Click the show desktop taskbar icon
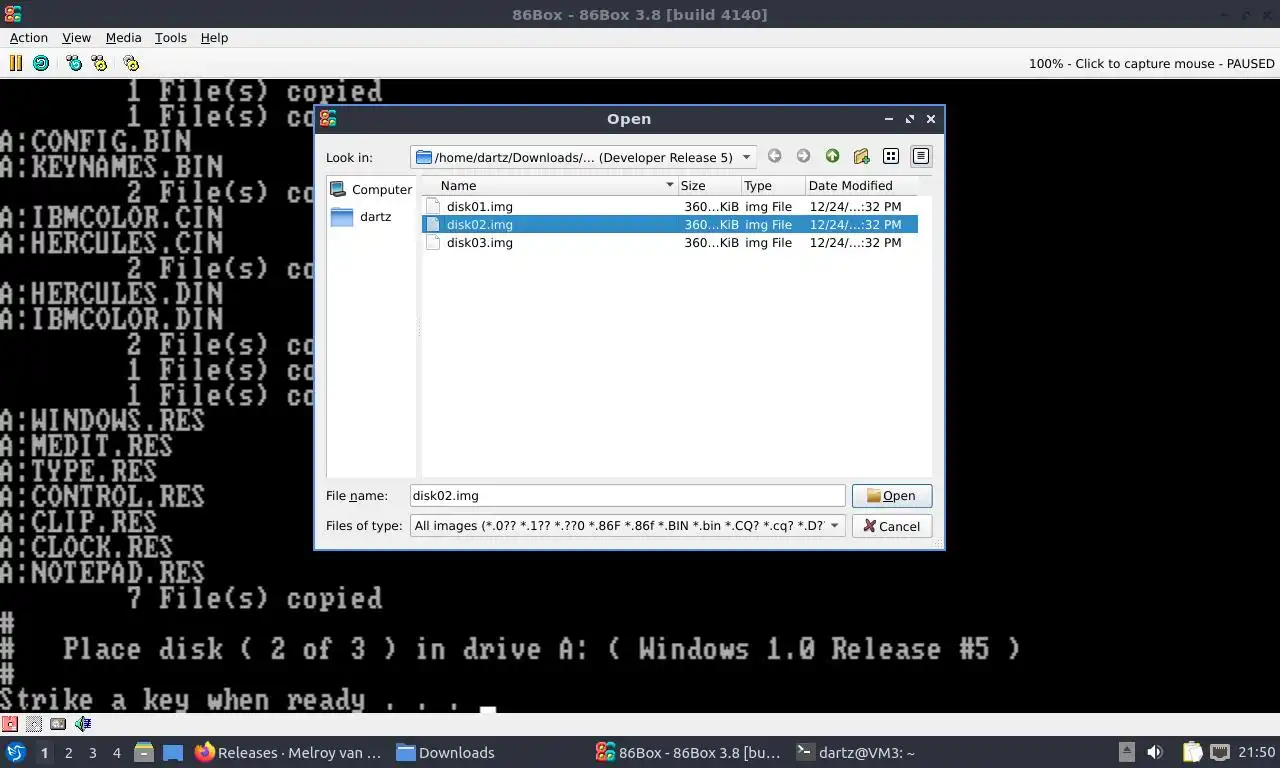The width and height of the screenshot is (1280, 768). [x=173, y=753]
